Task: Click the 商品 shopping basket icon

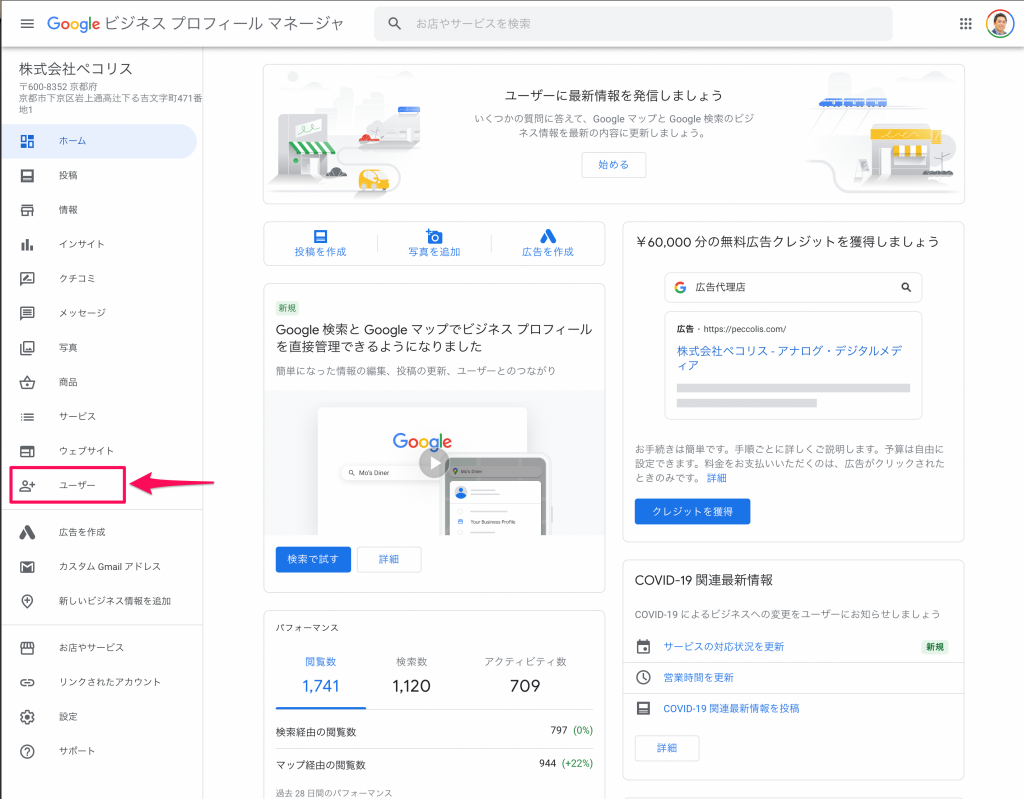Action: point(27,382)
